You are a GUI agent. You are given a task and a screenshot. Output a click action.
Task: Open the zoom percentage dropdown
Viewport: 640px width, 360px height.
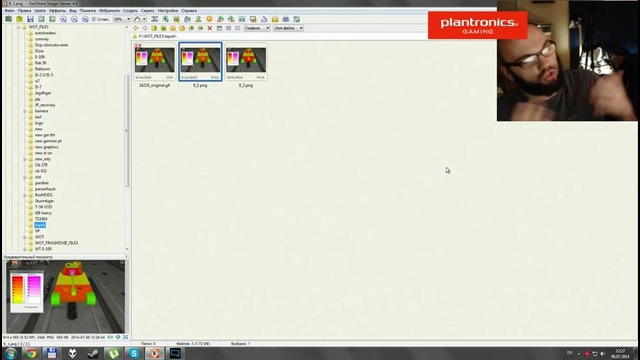tap(128, 19)
